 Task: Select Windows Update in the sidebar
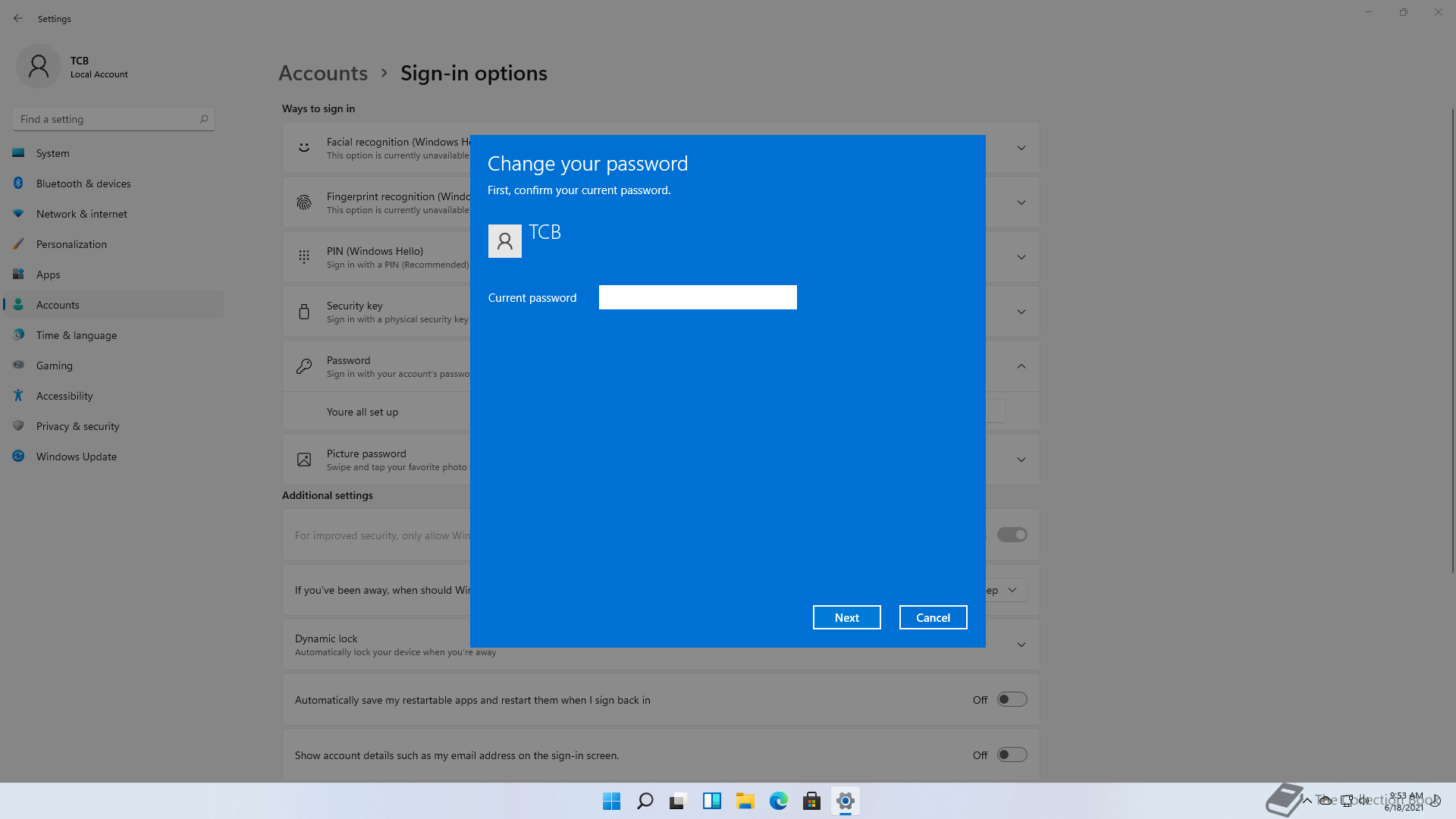click(76, 457)
